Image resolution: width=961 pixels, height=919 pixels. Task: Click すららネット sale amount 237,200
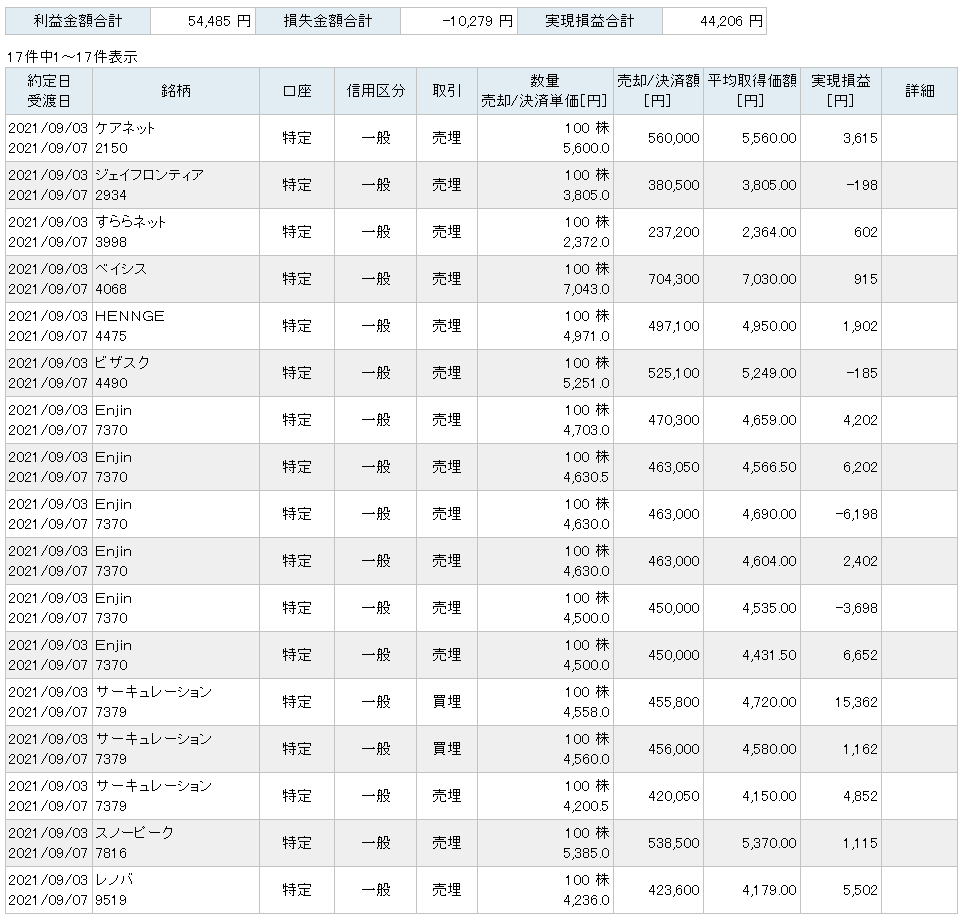[674, 232]
